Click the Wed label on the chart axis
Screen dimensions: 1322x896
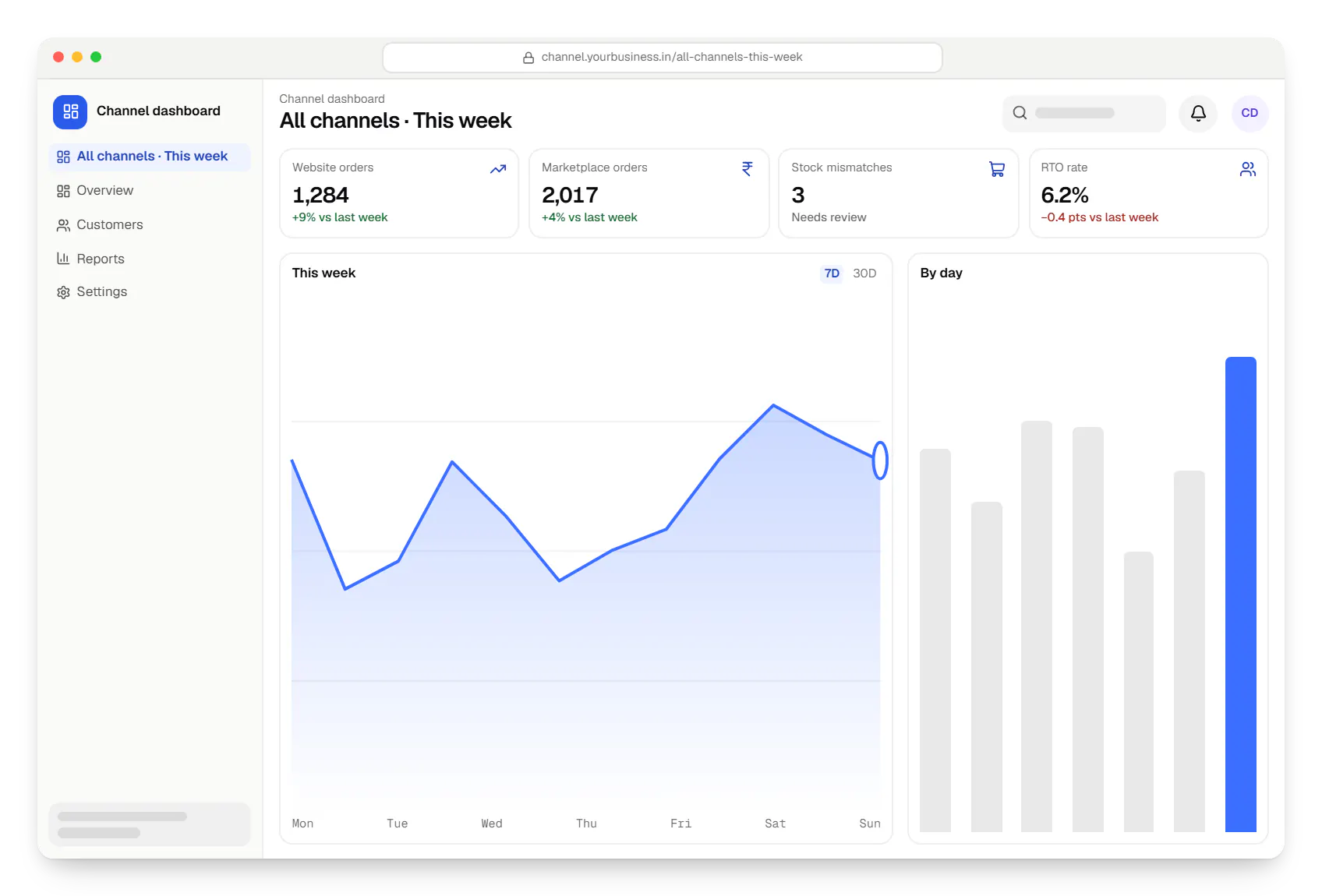tap(492, 824)
